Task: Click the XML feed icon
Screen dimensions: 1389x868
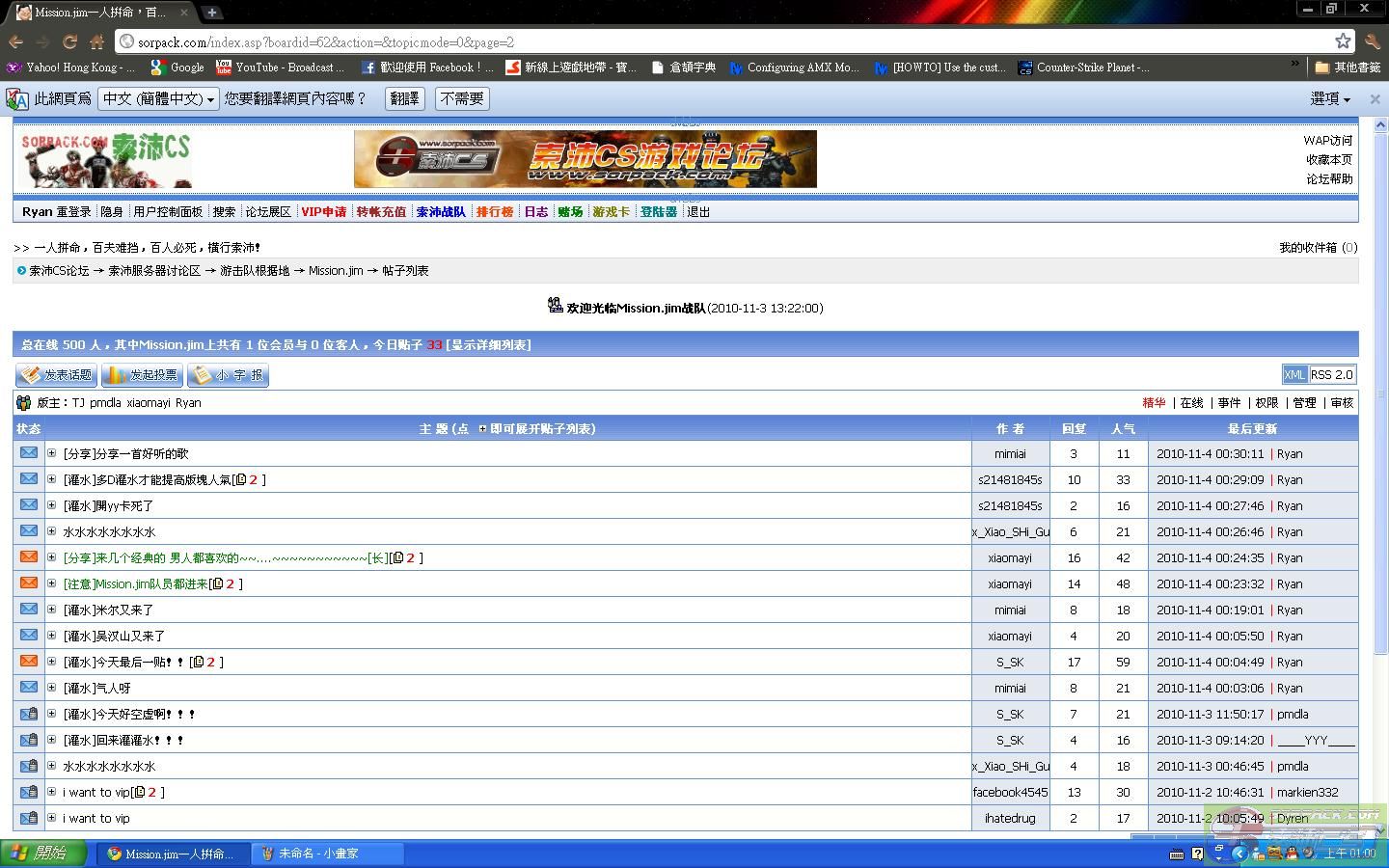Action: click(x=1294, y=375)
